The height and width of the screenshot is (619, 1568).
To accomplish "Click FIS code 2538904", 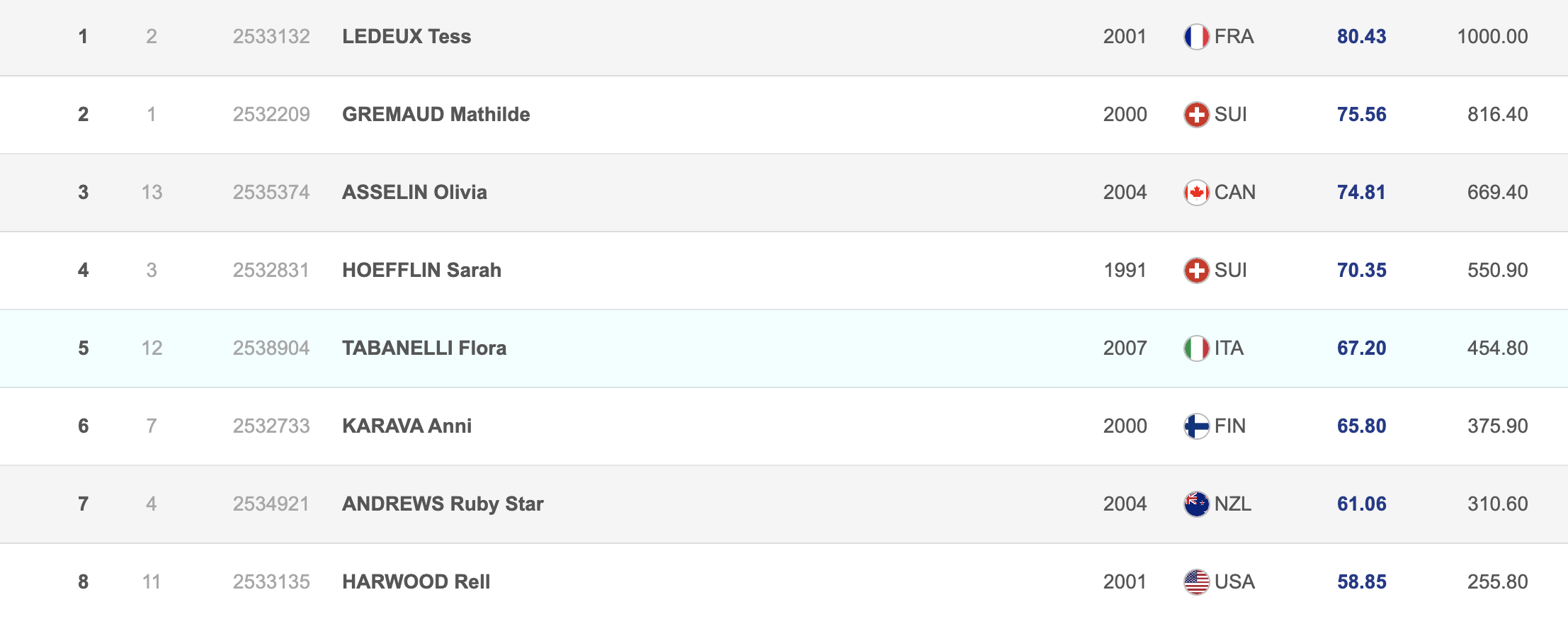I will click(271, 348).
